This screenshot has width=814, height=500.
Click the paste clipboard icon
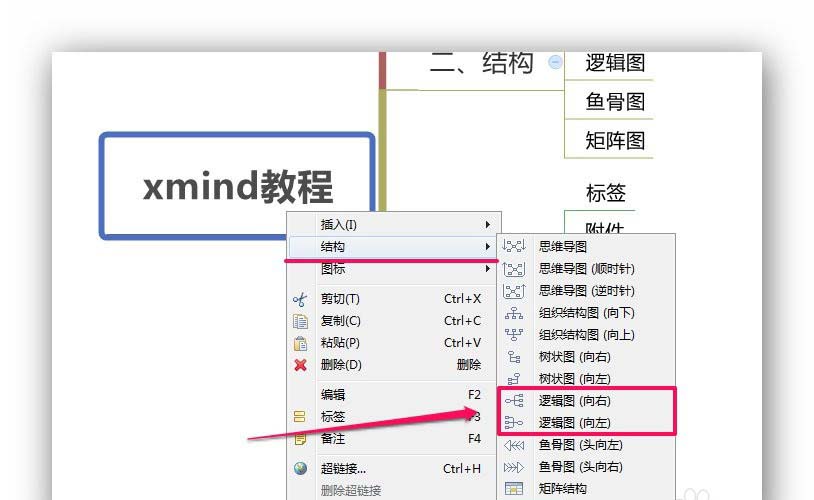300,343
